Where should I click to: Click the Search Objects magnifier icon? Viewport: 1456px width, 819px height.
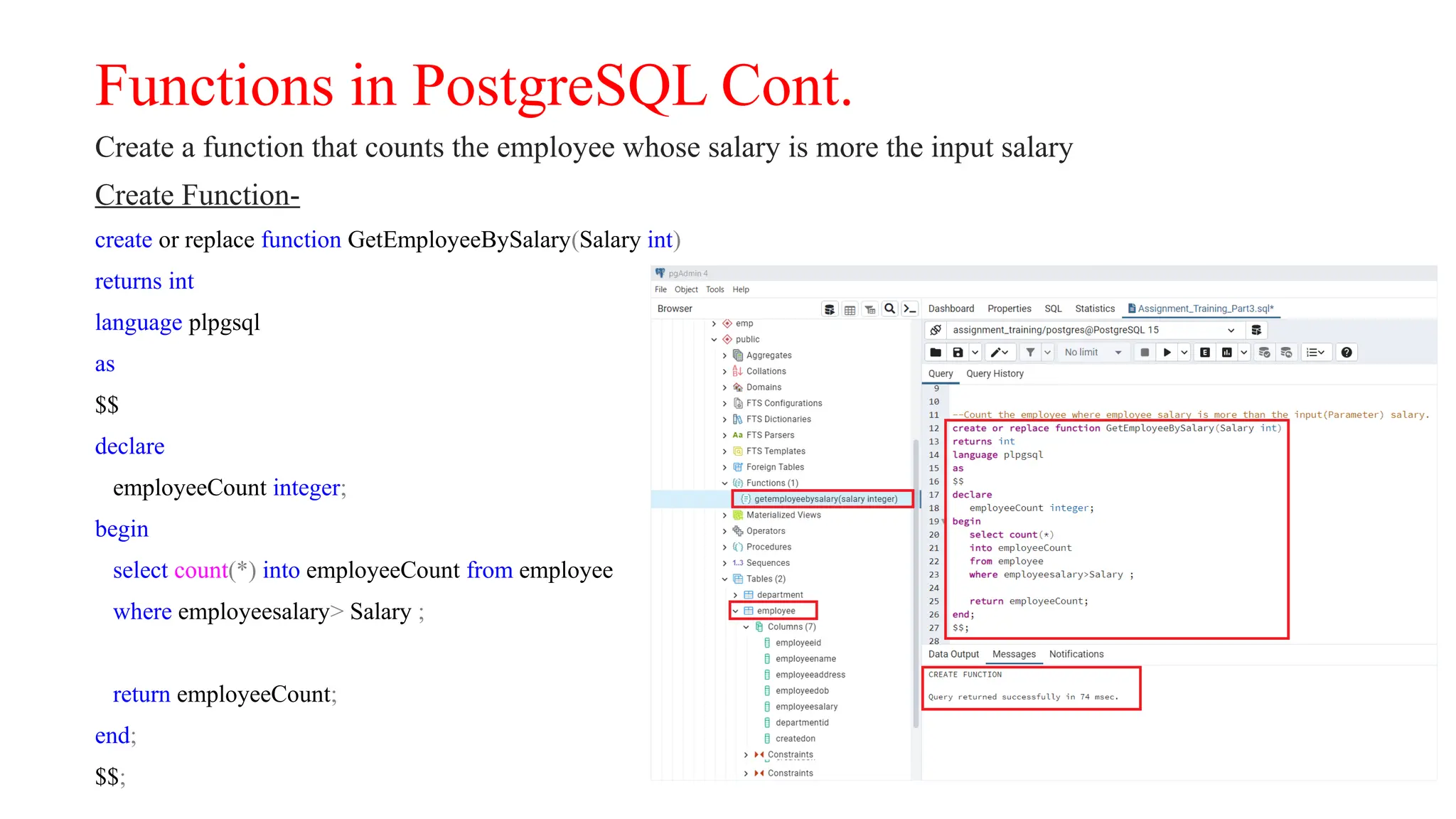coord(889,309)
